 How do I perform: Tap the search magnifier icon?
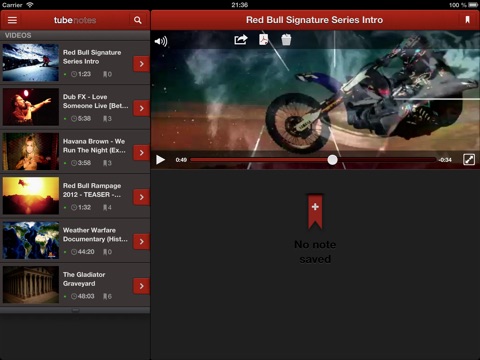point(138,20)
